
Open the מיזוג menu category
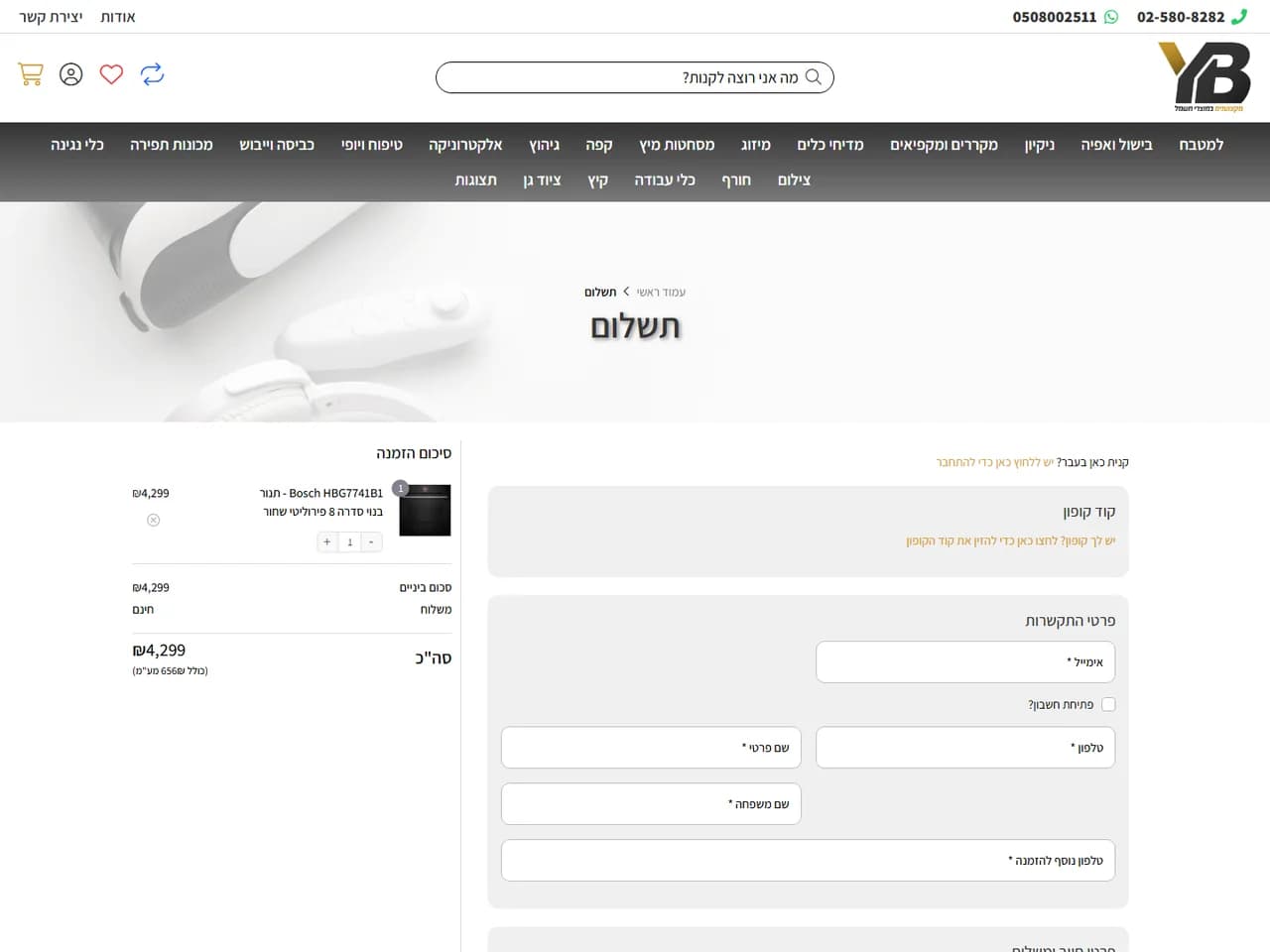pos(756,145)
